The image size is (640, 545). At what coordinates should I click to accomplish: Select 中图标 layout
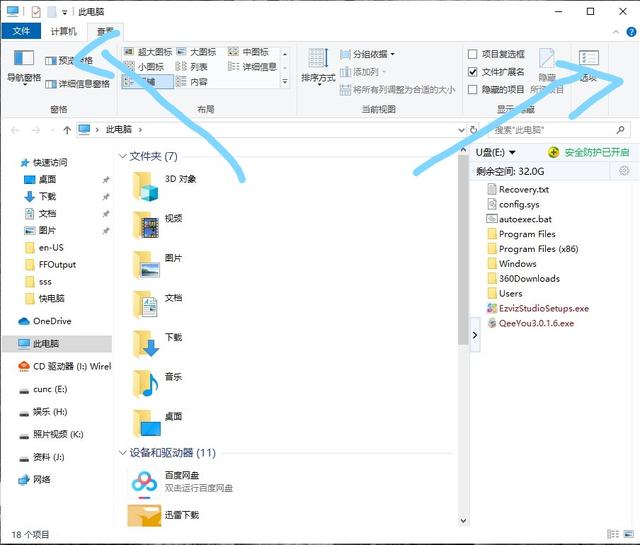pyautogui.click(x=248, y=52)
